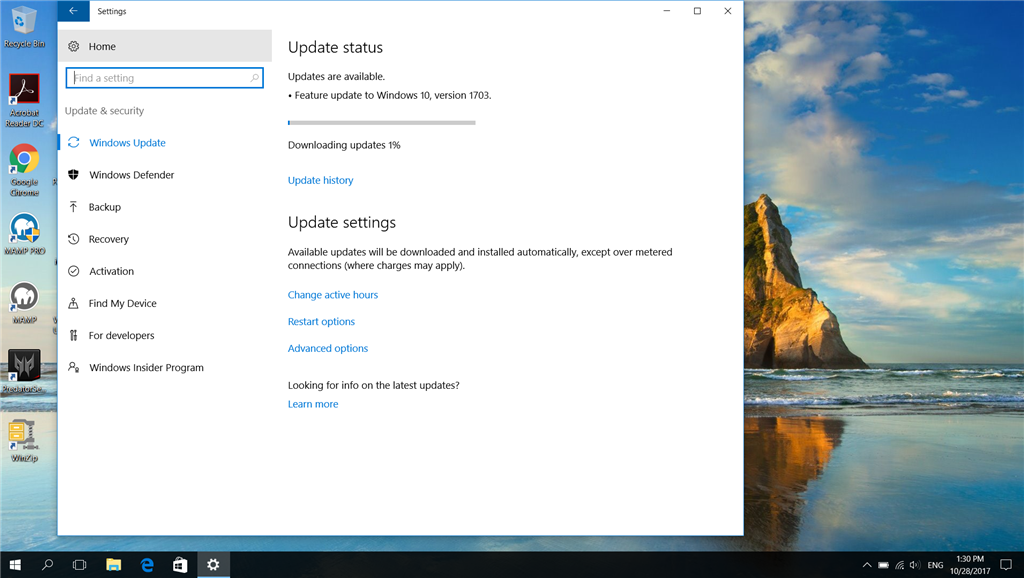This screenshot has height=578, width=1024.
Task: Click the Learn more link
Action: click(x=313, y=404)
